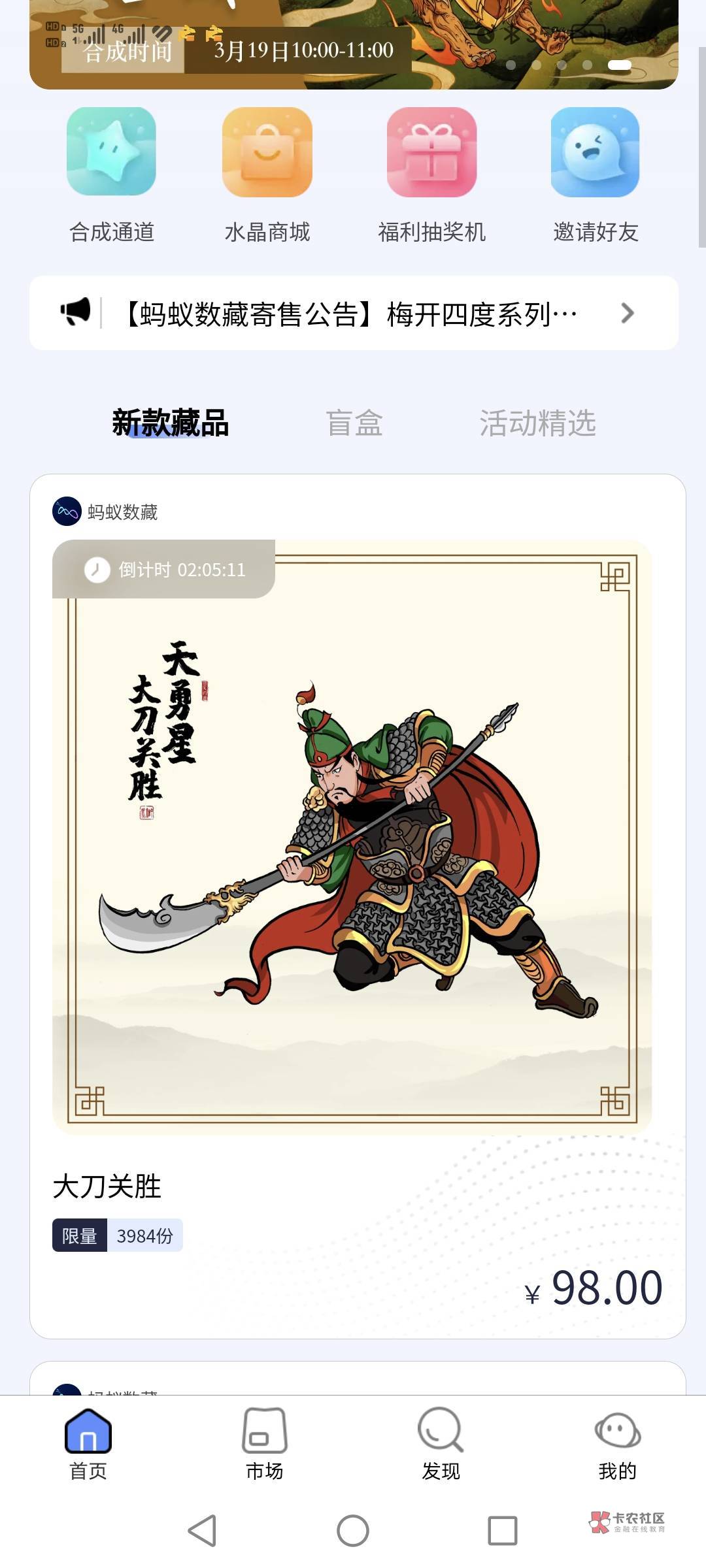706x1568 pixels.
Task: Tap the megaphone announcement icon
Action: [x=76, y=312]
